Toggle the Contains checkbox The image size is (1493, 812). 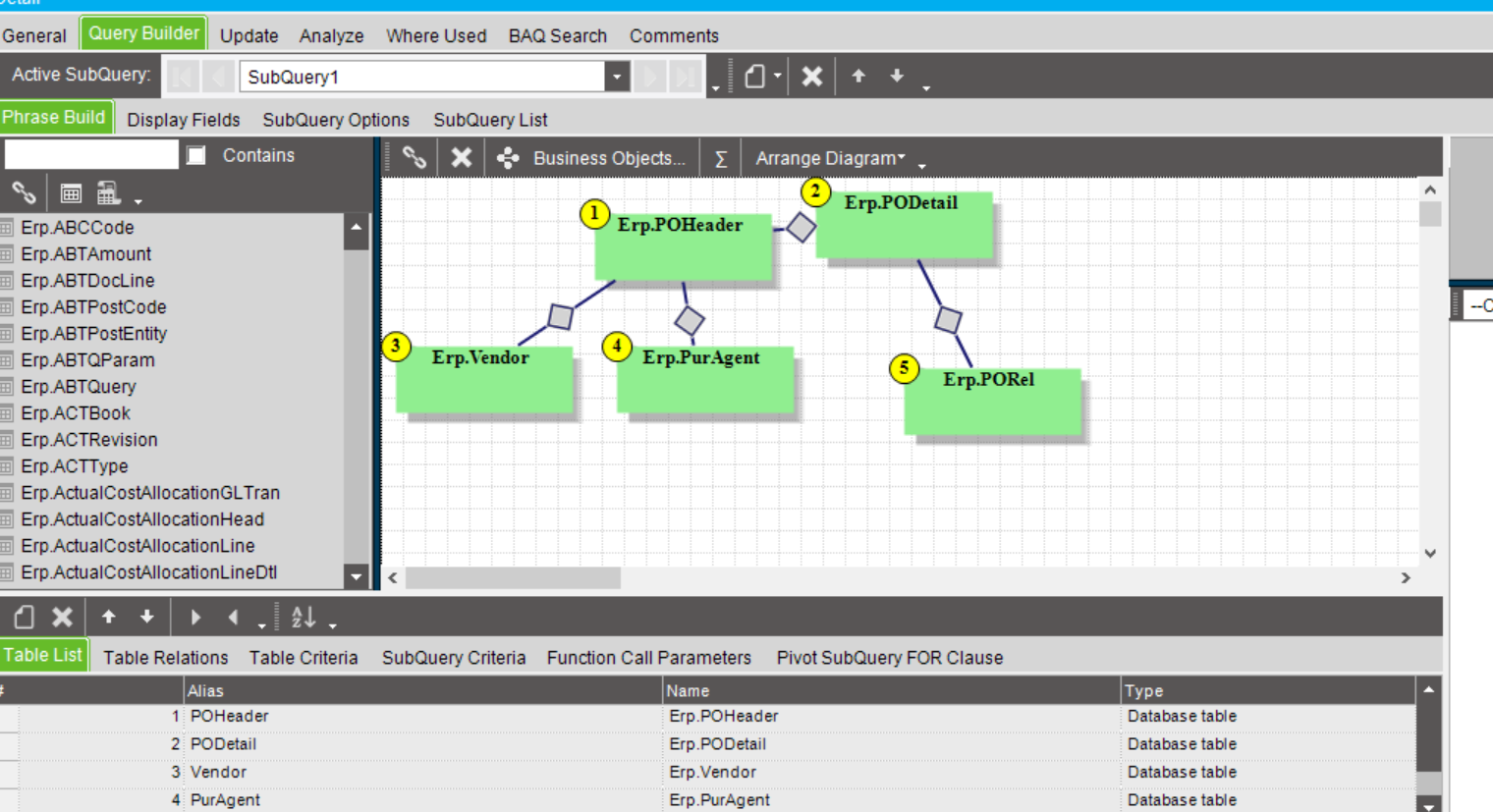[196, 155]
